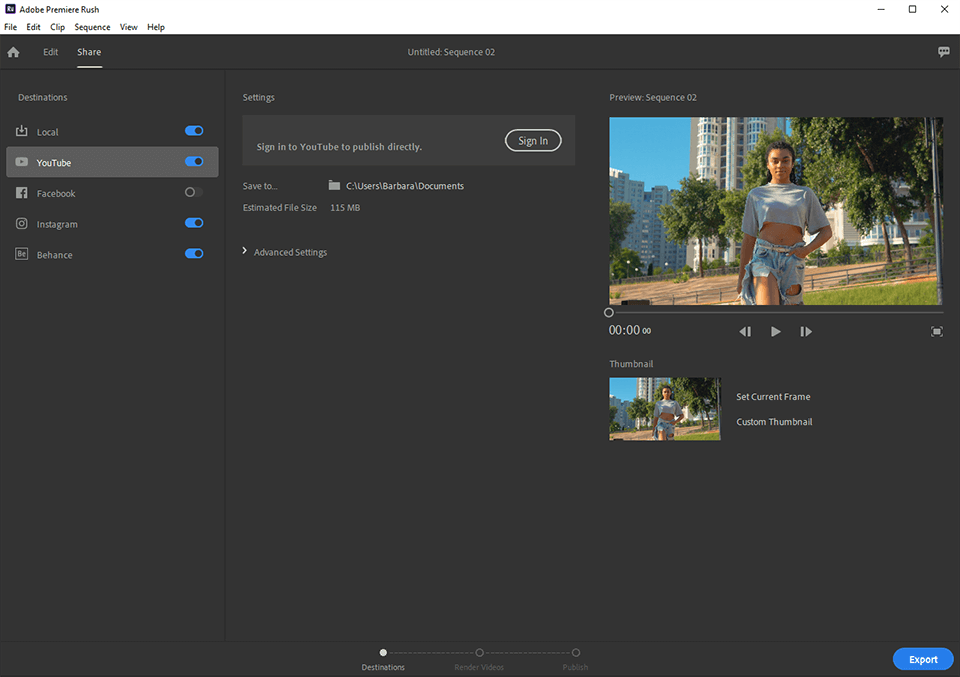Open the Help menu

[156, 27]
